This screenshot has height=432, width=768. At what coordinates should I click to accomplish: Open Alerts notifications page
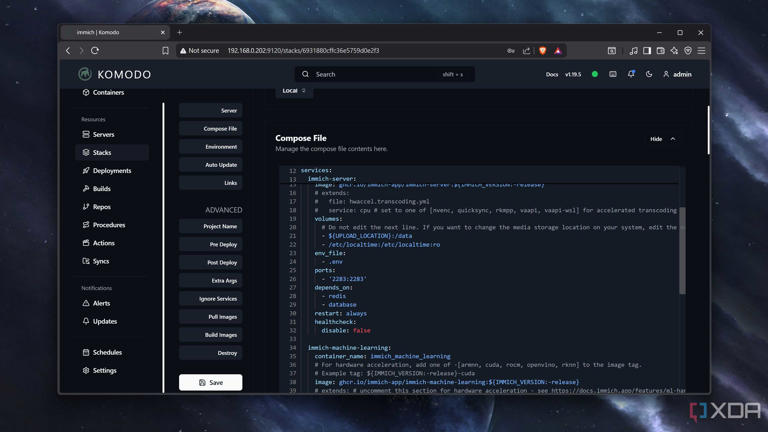pyautogui.click(x=101, y=303)
